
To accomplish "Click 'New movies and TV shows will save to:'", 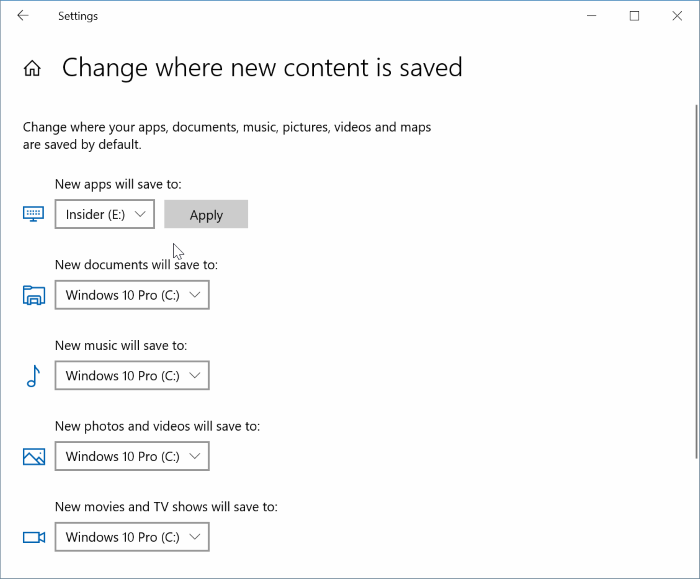I will [x=166, y=507].
